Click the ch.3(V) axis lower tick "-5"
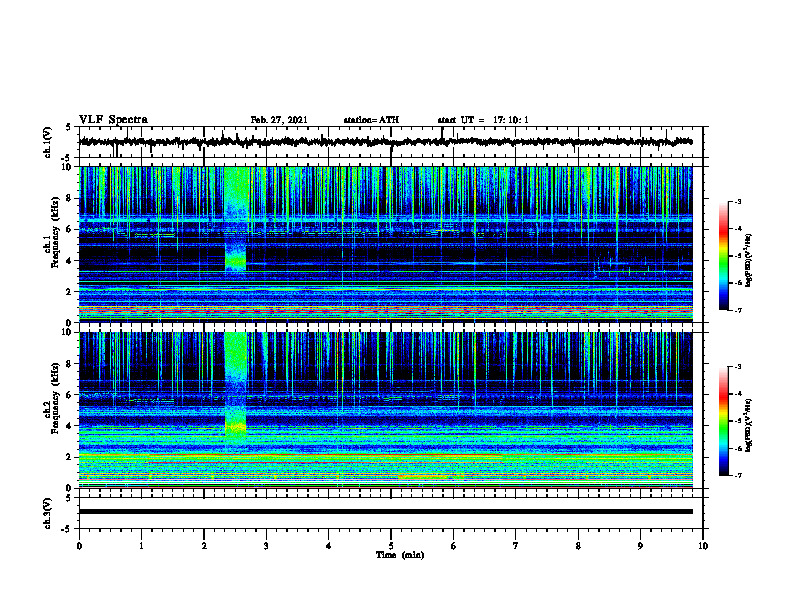The height and width of the screenshot is (612, 792). (x=66, y=529)
